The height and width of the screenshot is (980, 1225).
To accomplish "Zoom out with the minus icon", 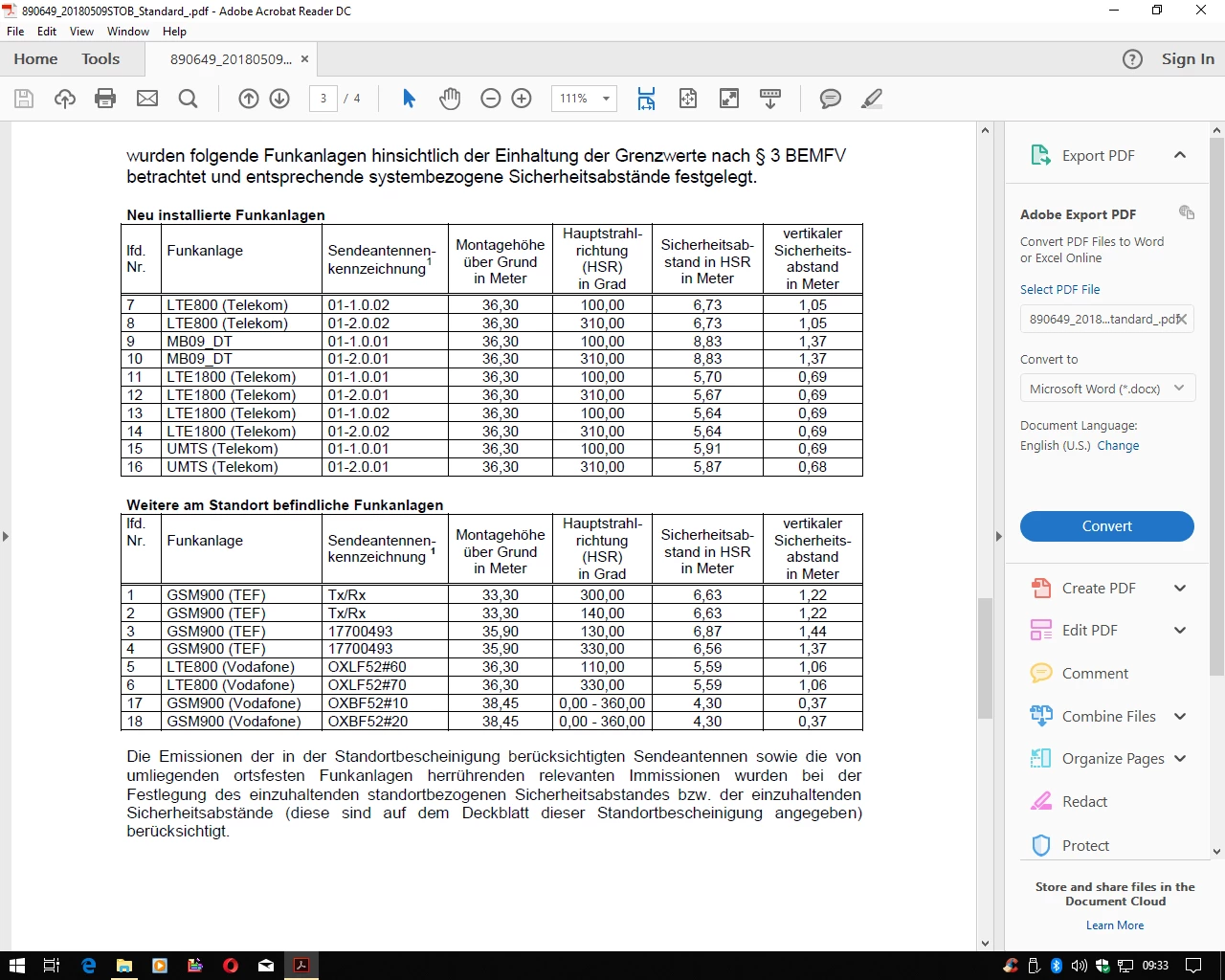I will (491, 99).
